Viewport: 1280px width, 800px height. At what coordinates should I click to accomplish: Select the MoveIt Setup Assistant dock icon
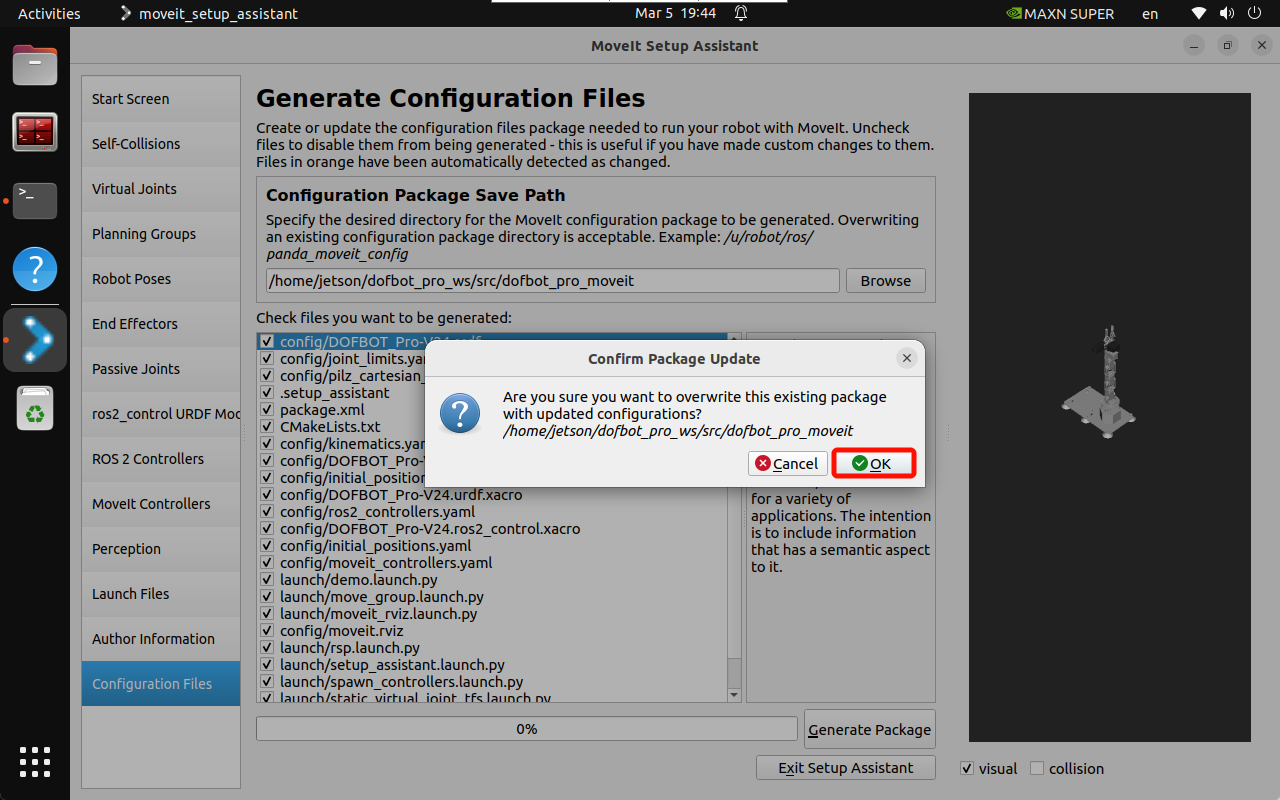tap(35, 340)
